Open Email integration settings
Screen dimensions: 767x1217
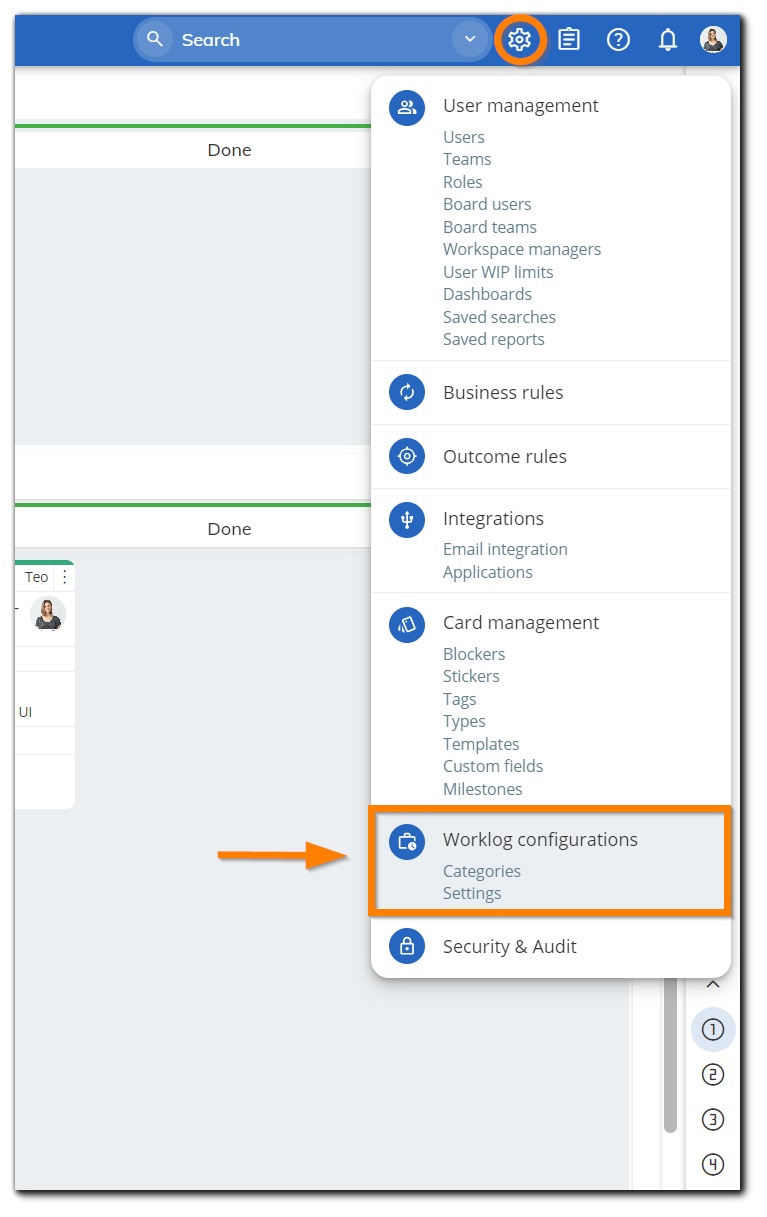(x=505, y=549)
